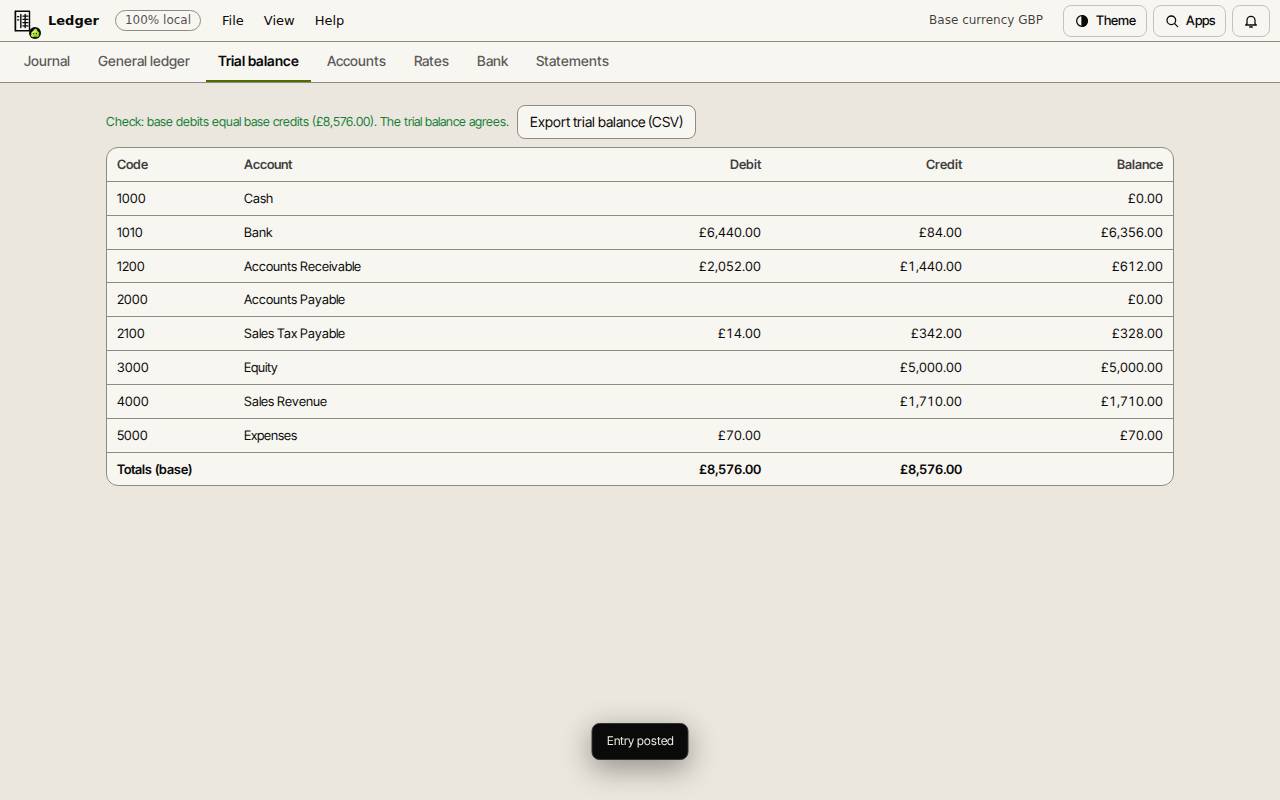This screenshot has height=800, width=1280.
Task: Export trial balance as CSV
Action: (606, 122)
